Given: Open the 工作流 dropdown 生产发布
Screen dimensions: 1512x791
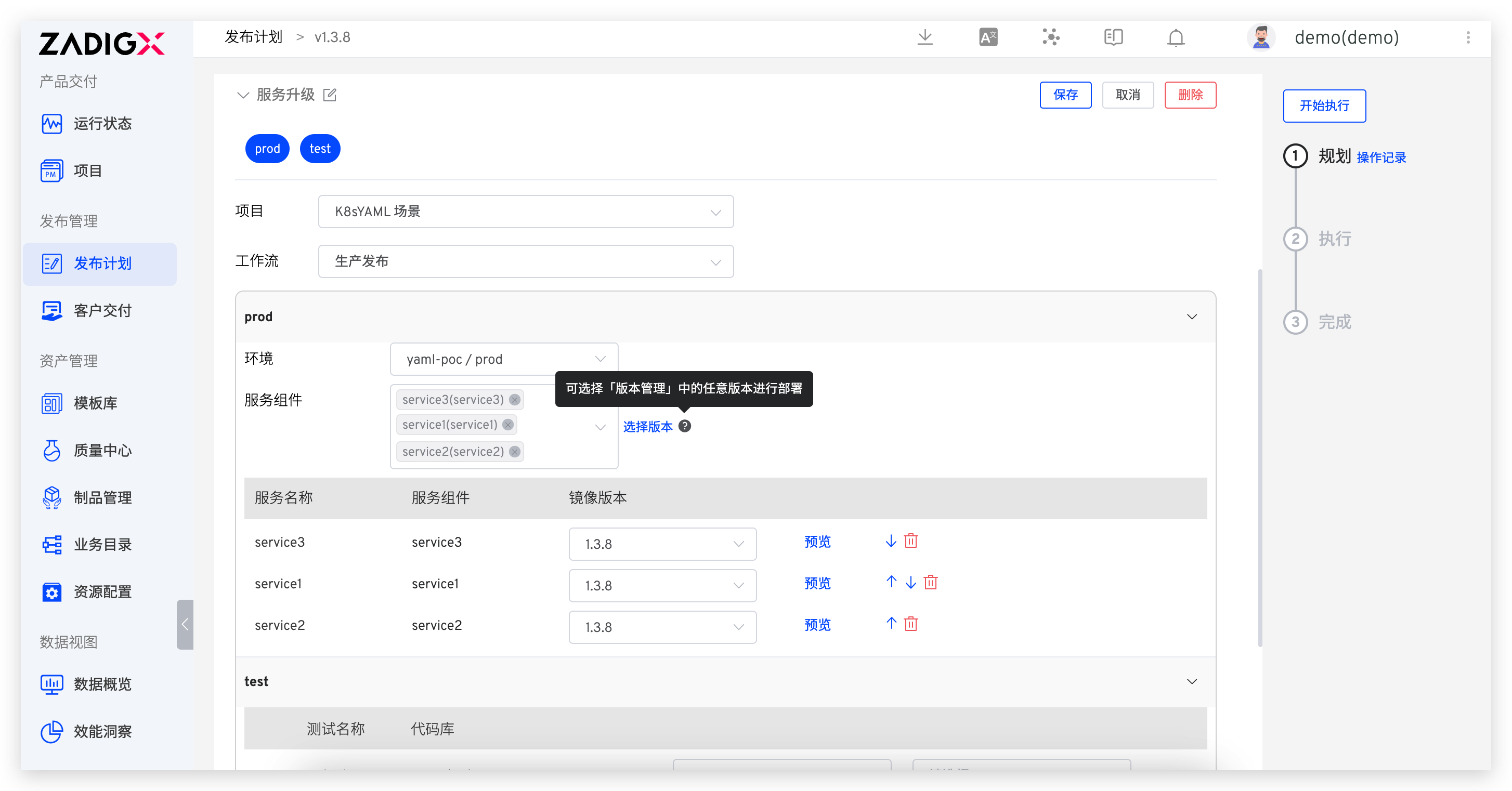Looking at the screenshot, I should point(525,262).
